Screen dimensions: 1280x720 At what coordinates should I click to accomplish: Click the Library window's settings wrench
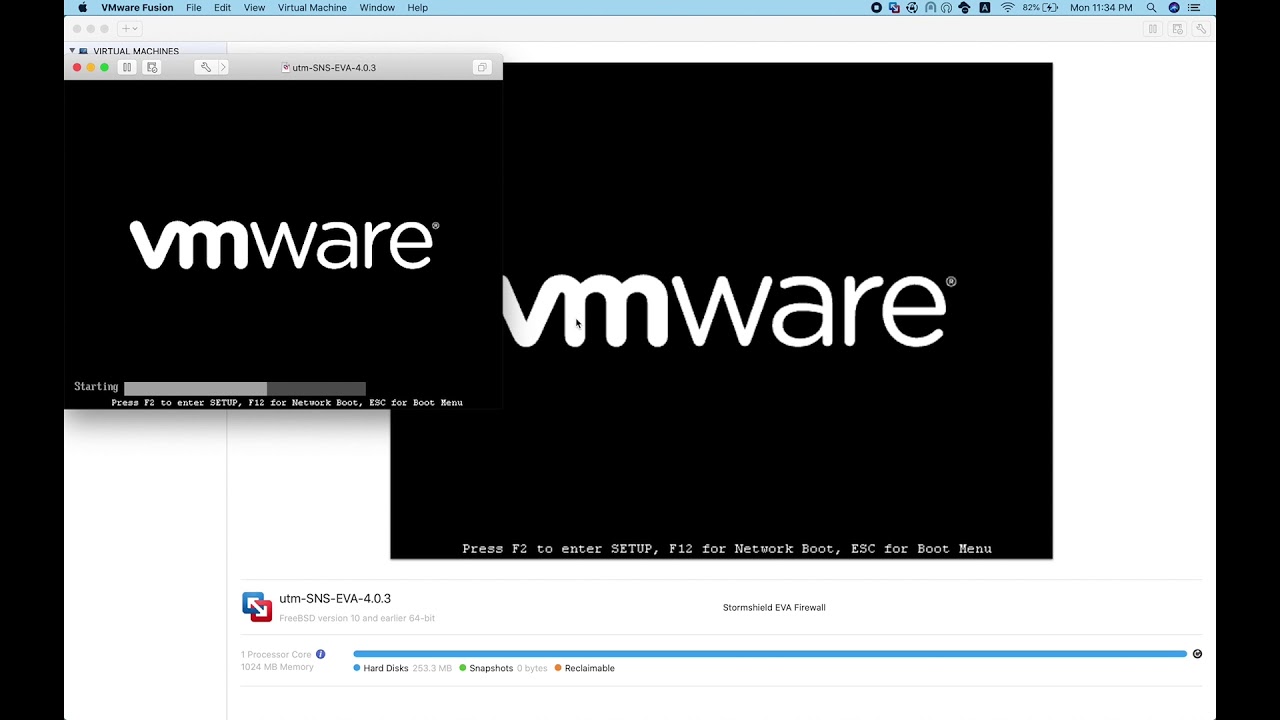click(1201, 29)
